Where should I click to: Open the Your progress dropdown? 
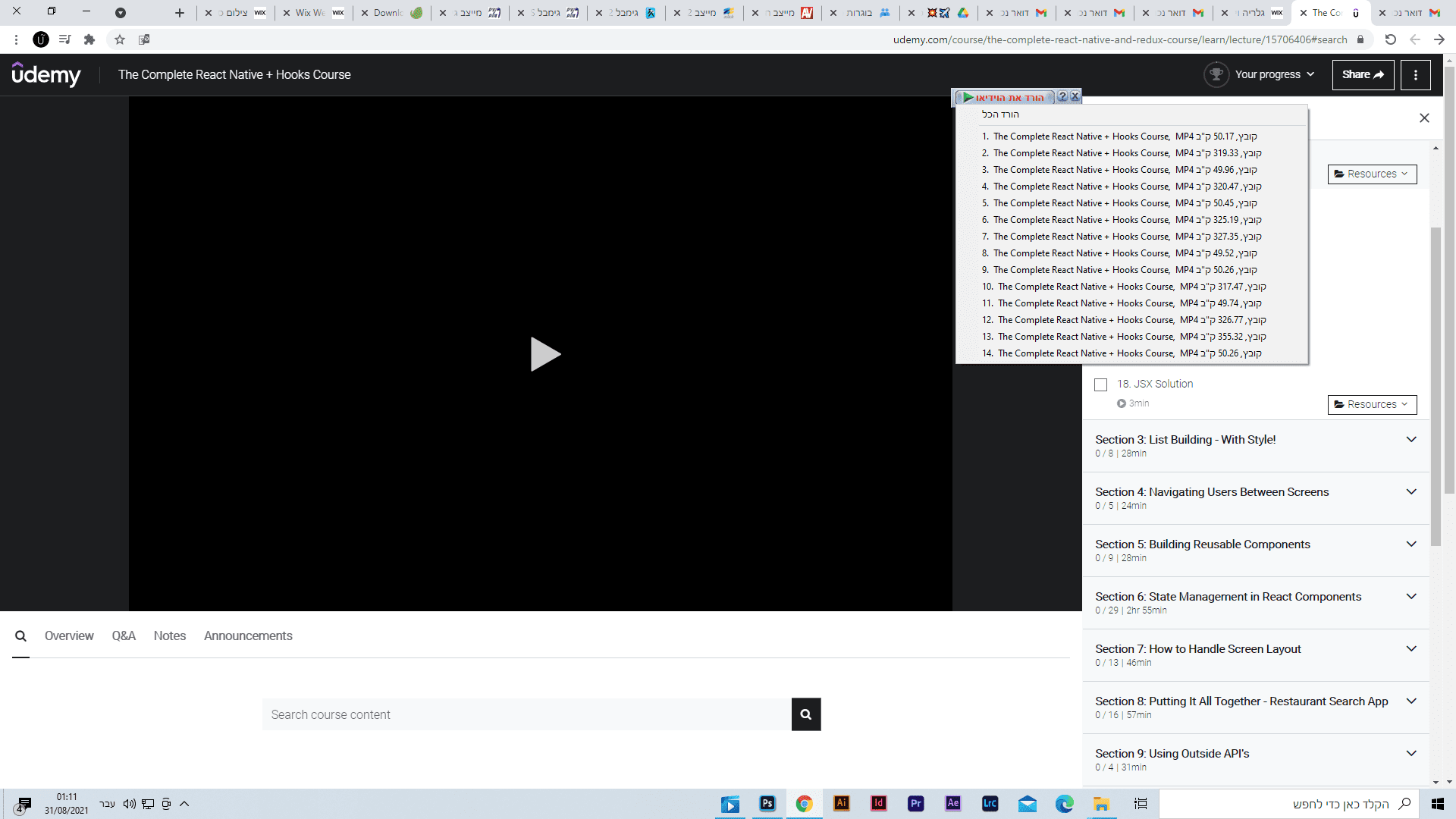1274,75
